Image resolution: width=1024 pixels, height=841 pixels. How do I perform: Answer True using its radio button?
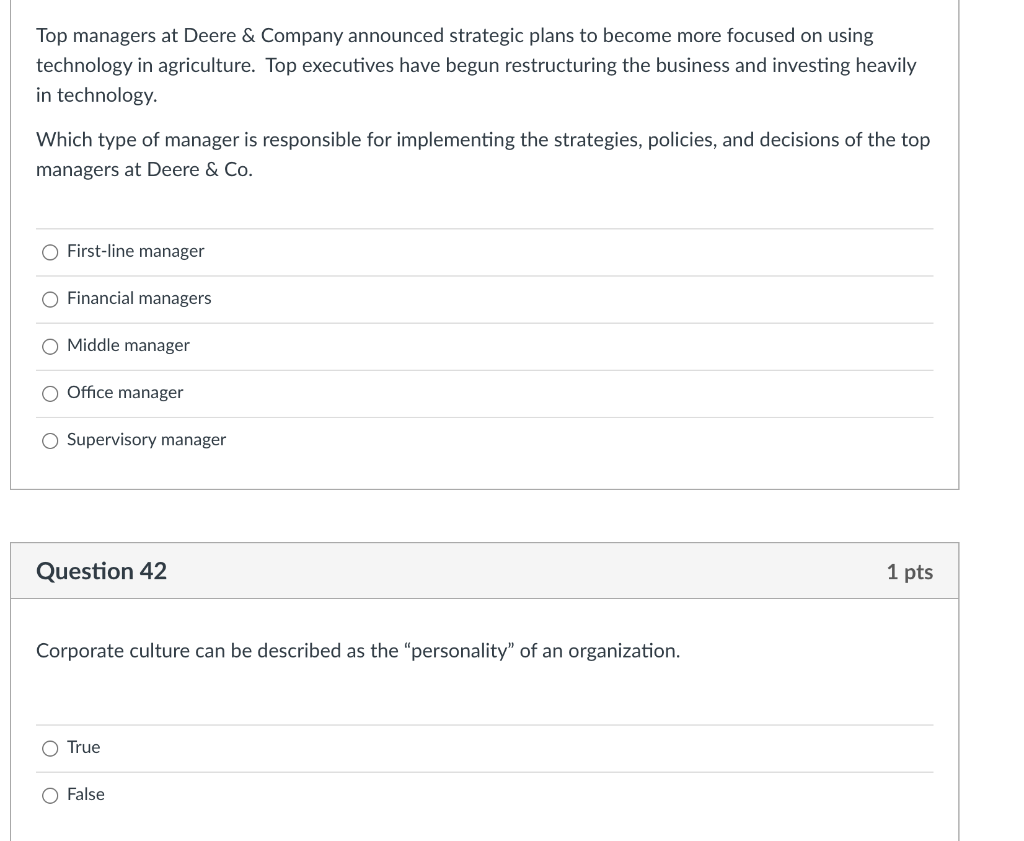(50, 748)
